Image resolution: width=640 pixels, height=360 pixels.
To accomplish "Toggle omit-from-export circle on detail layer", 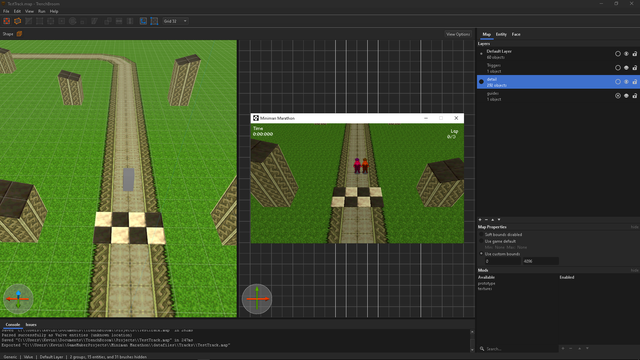I will (618, 82).
